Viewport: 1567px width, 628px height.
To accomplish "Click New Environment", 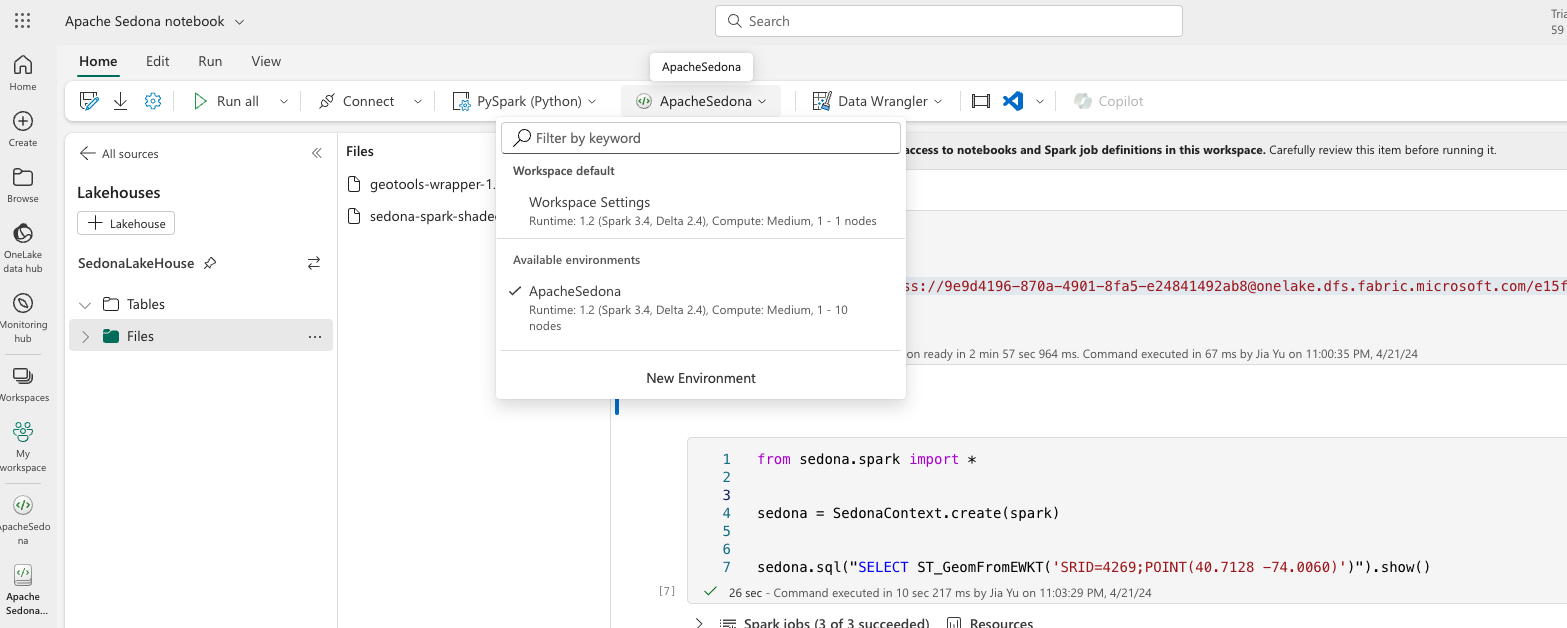I will tap(700, 378).
